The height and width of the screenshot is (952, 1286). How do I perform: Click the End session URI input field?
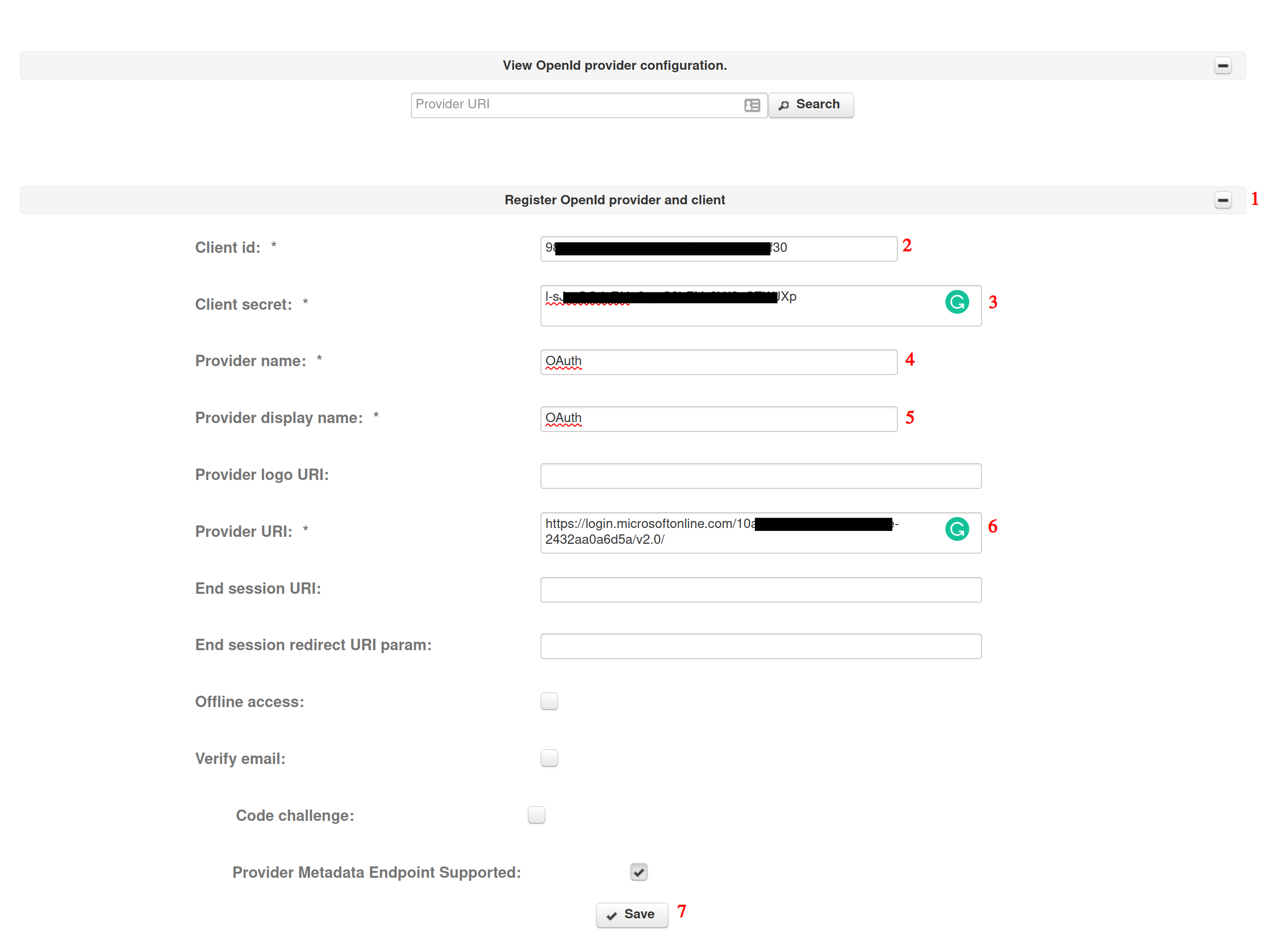[x=760, y=589]
